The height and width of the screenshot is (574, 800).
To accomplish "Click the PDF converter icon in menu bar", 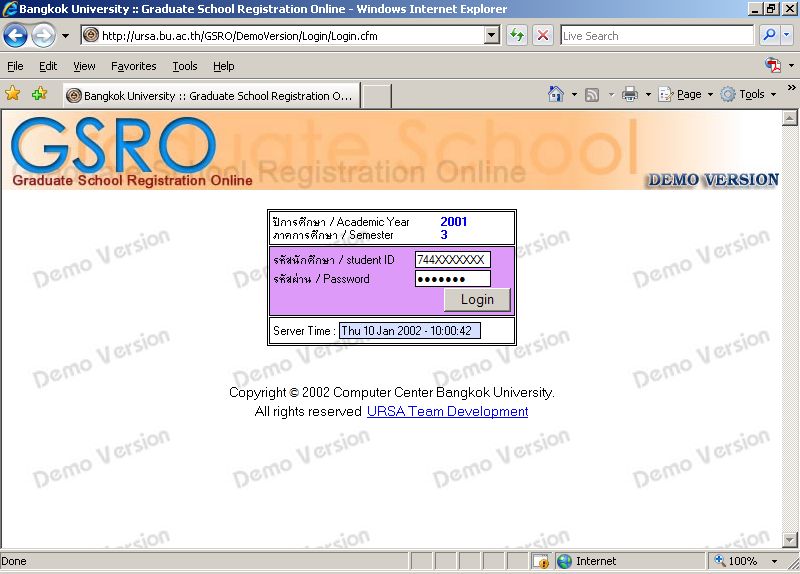I will (773, 65).
